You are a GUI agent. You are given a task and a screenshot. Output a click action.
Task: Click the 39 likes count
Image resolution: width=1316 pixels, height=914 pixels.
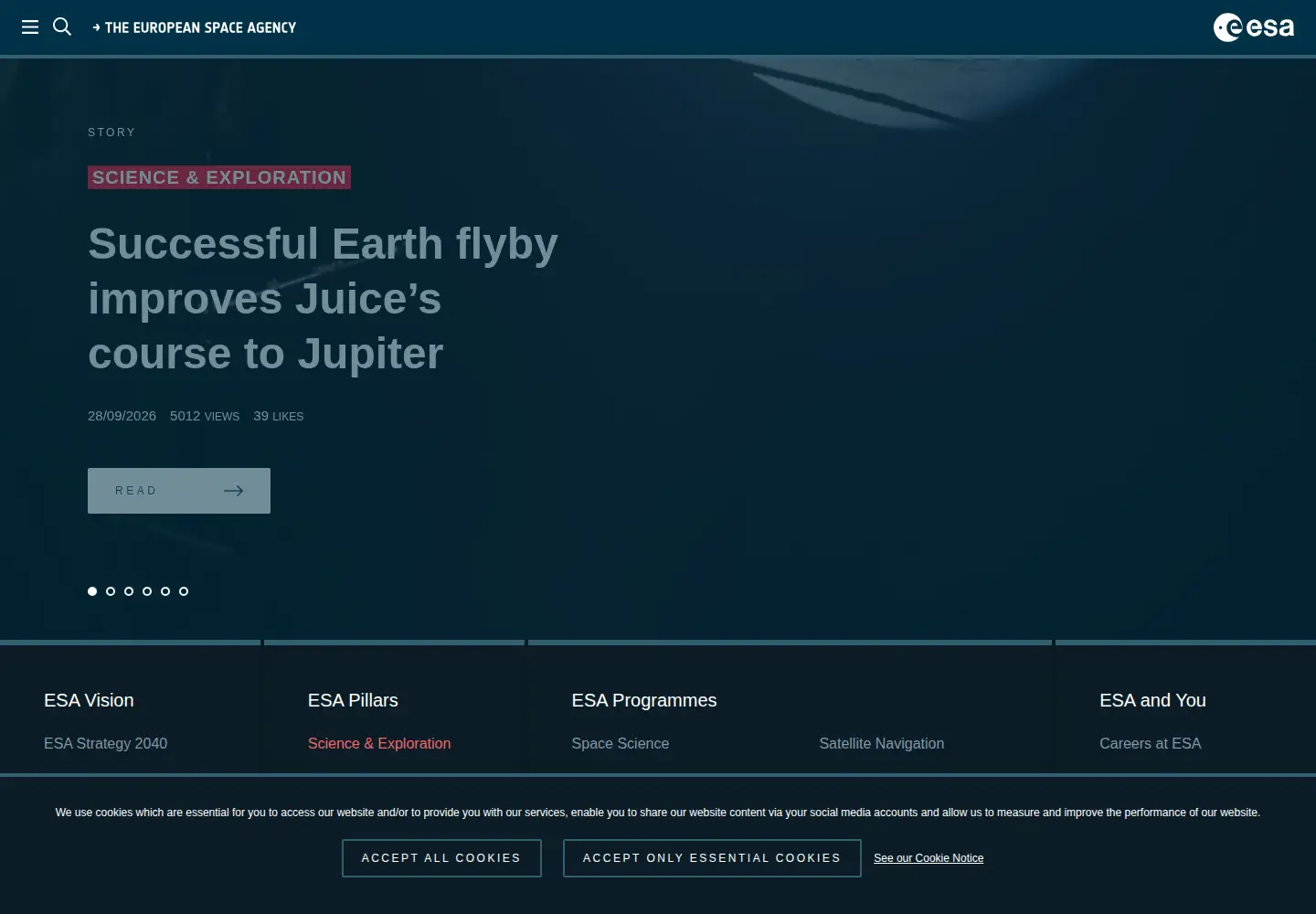tap(279, 416)
